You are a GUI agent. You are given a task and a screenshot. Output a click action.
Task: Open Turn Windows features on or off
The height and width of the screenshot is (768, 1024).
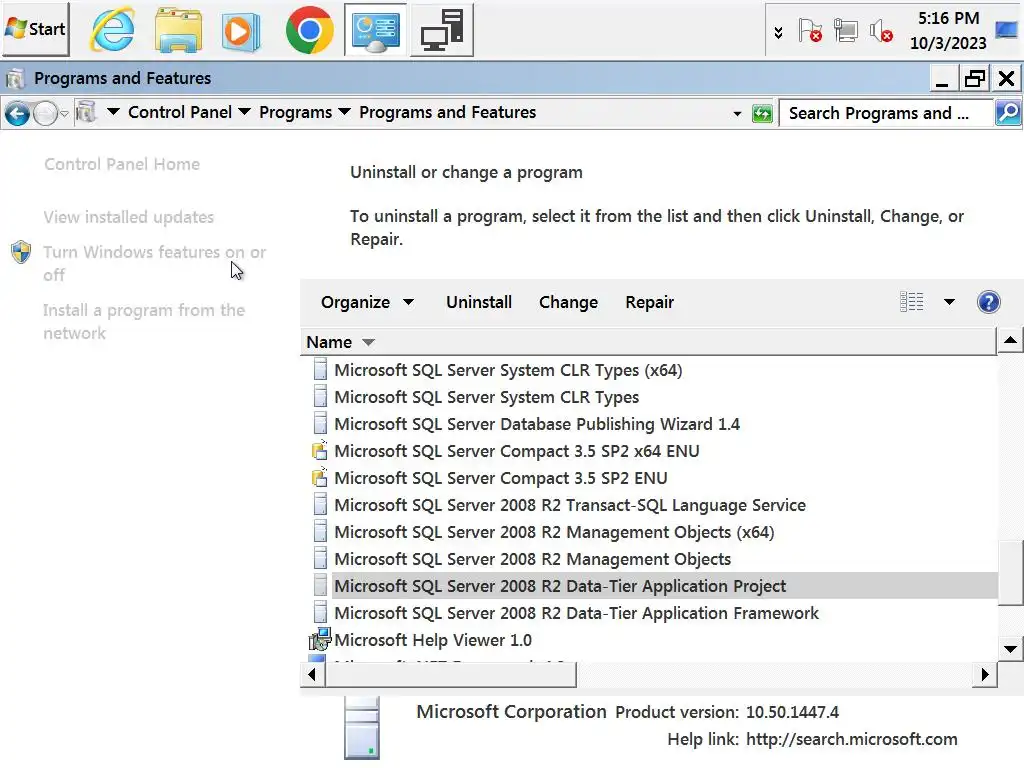pyautogui.click(x=154, y=263)
